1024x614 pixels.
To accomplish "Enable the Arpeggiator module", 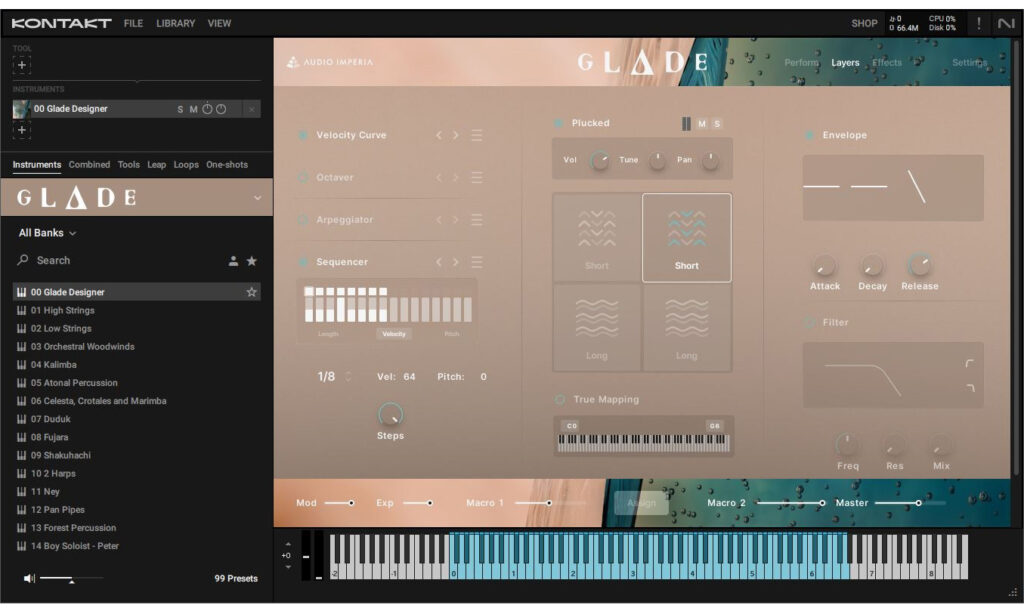I will 303,219.
